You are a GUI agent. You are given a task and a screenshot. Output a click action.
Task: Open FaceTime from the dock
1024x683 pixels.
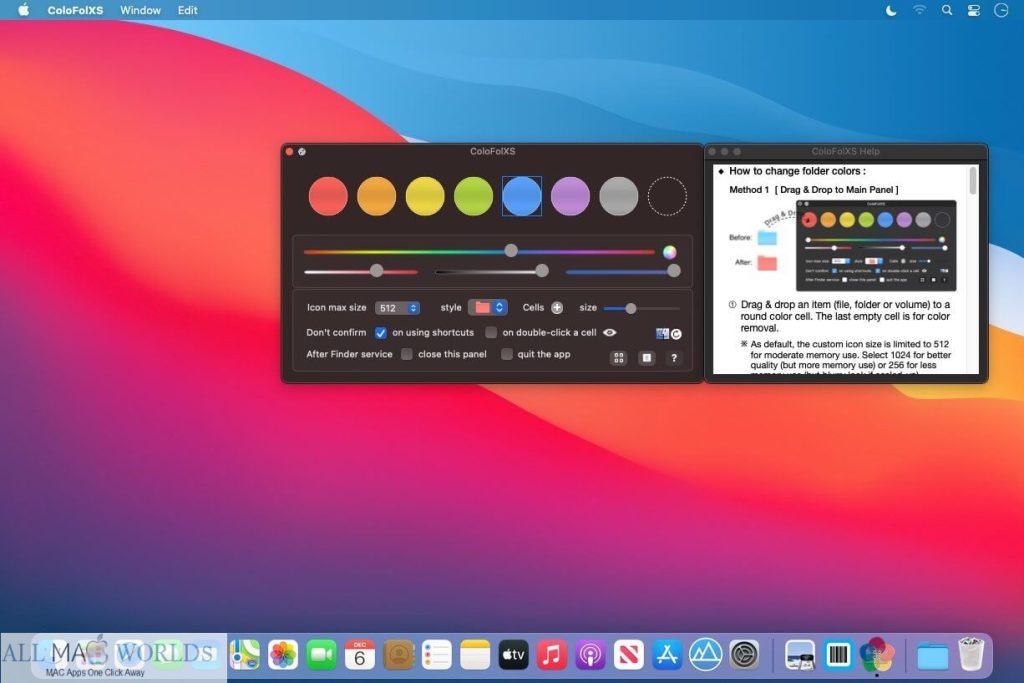coord(321,655)
